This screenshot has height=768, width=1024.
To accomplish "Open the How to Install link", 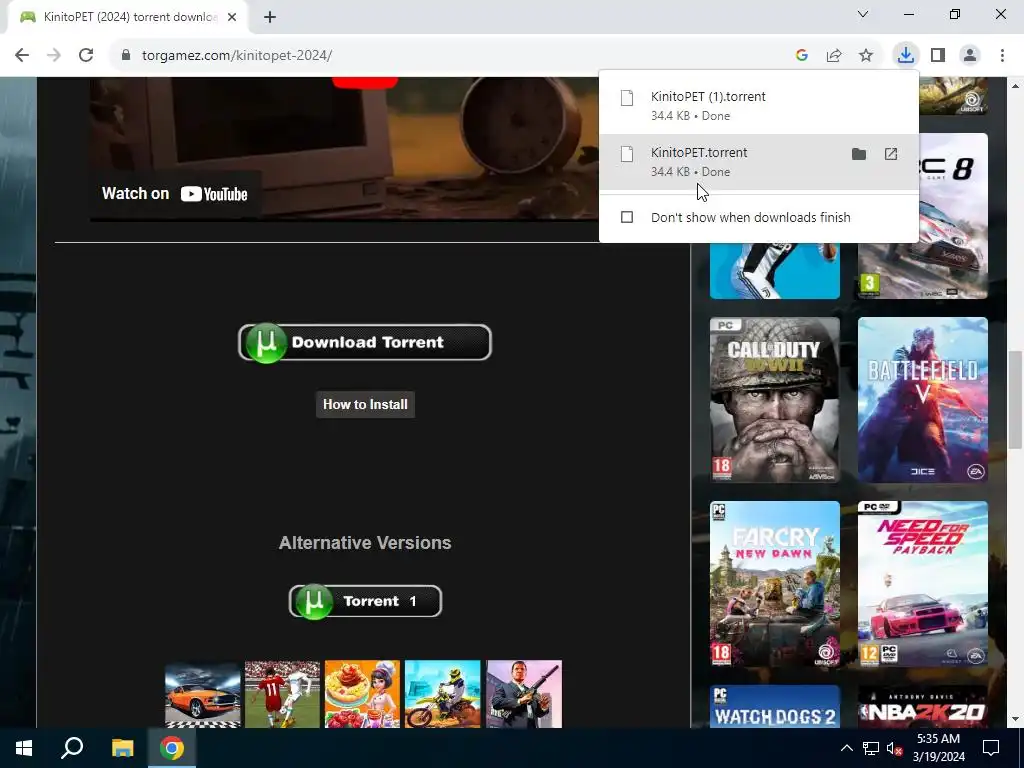I will 365,404.
